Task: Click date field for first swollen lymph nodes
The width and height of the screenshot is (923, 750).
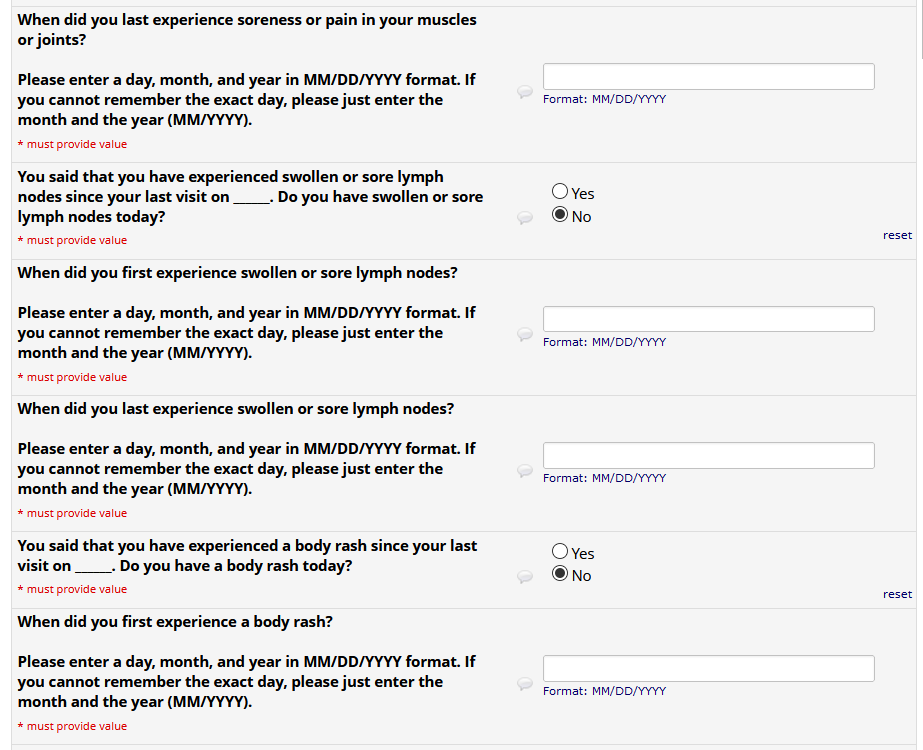Action: (708, 319)
